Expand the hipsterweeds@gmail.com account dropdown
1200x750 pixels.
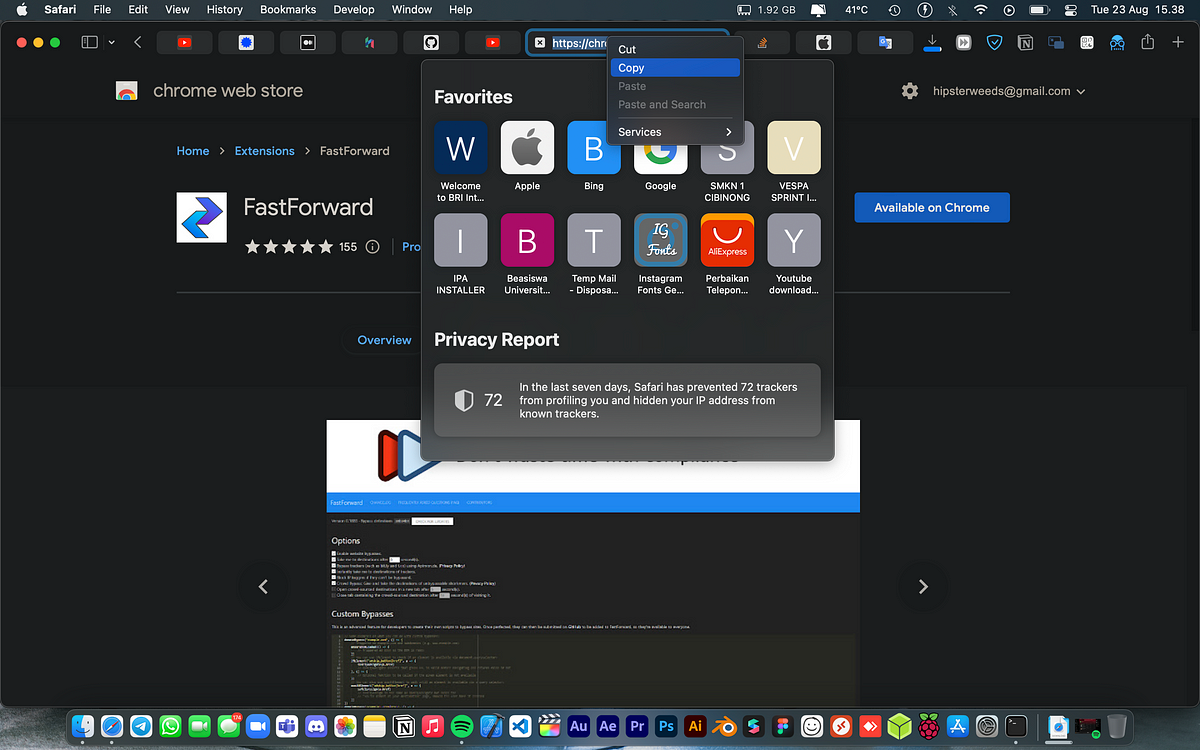(1008, 91)
